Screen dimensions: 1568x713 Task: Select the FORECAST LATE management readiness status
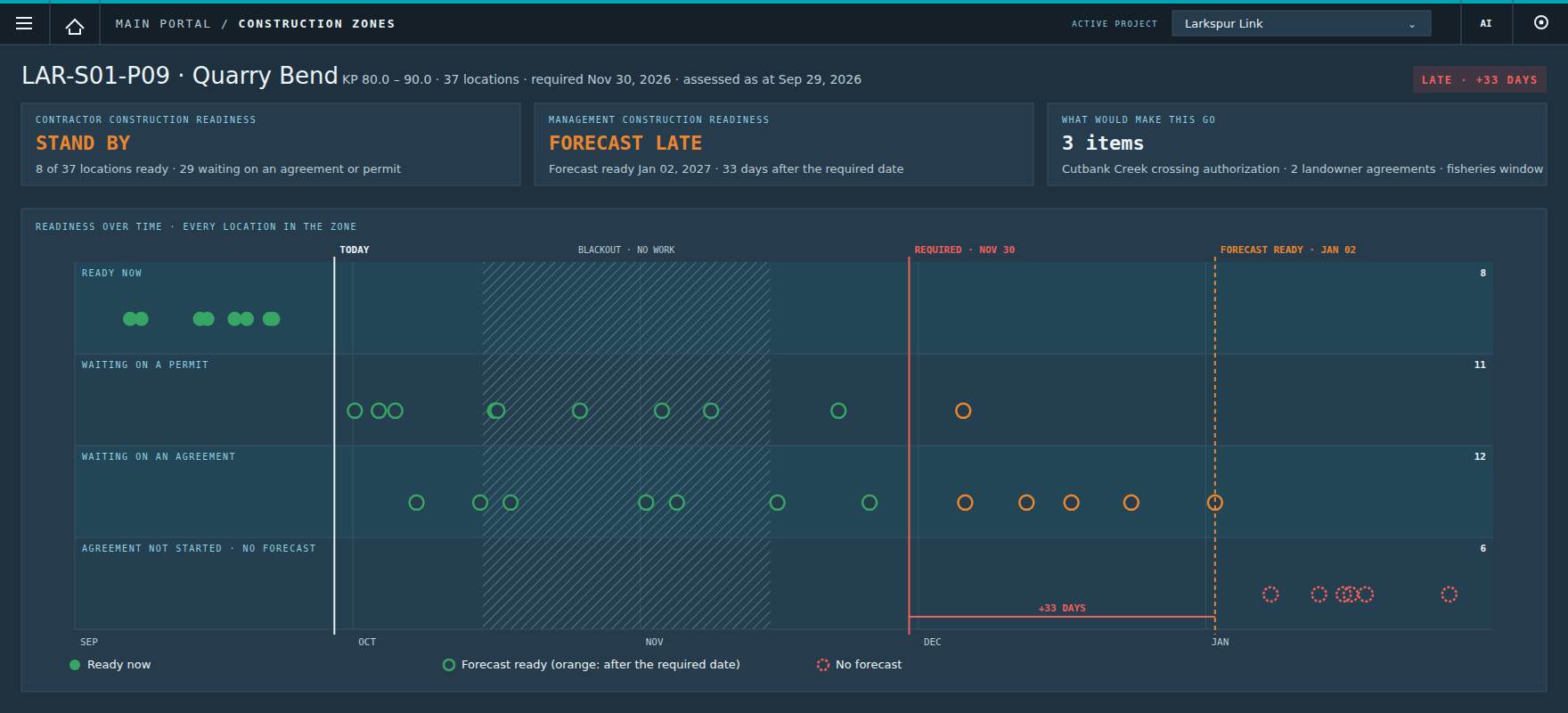tap(625, 143)
